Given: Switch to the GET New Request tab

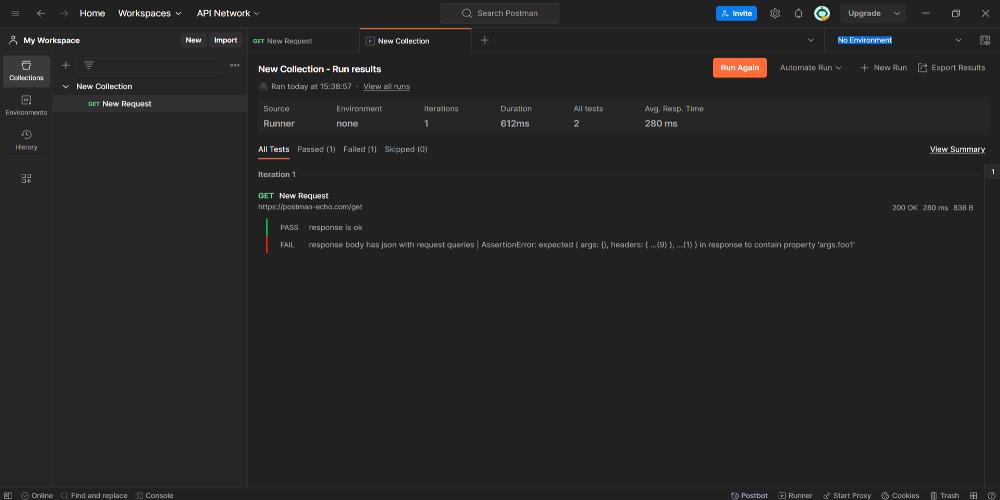Looking at the screenshot, I should click(x=303, y=40).
